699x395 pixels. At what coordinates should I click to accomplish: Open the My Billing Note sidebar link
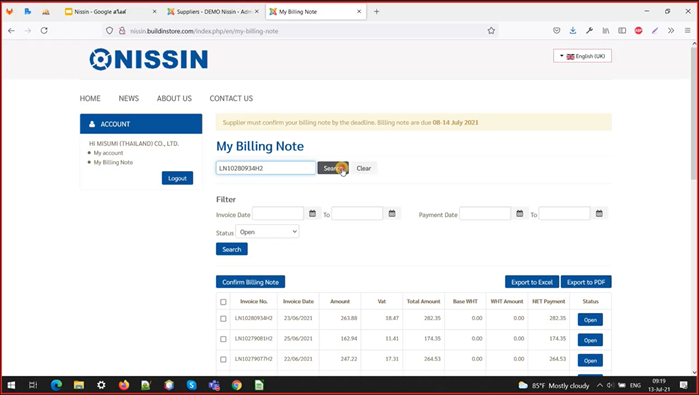(113, 162)
